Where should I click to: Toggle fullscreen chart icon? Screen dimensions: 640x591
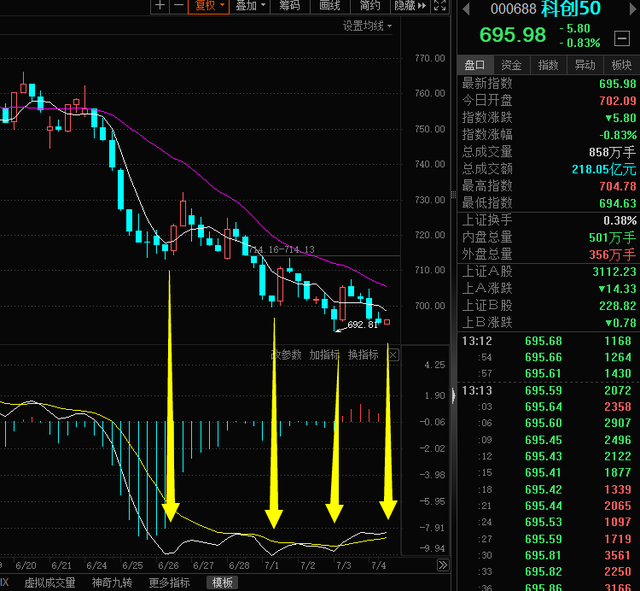[x=440, y=6]
